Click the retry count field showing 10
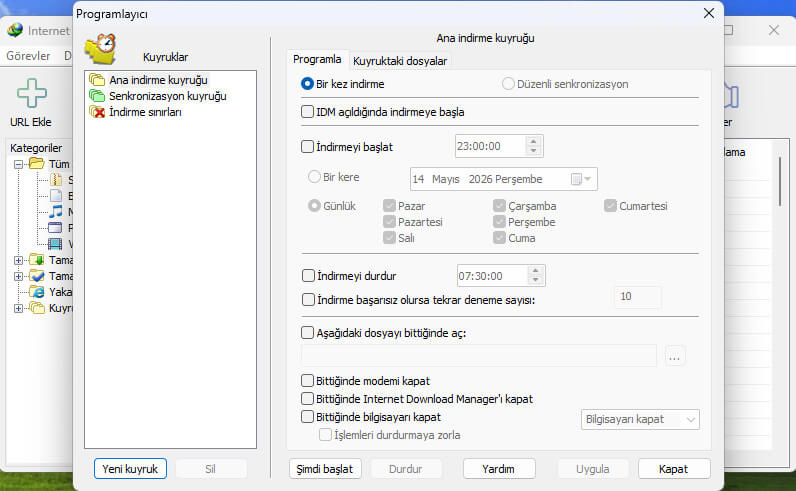The image size is (796, 491). [x=638, y=297]
